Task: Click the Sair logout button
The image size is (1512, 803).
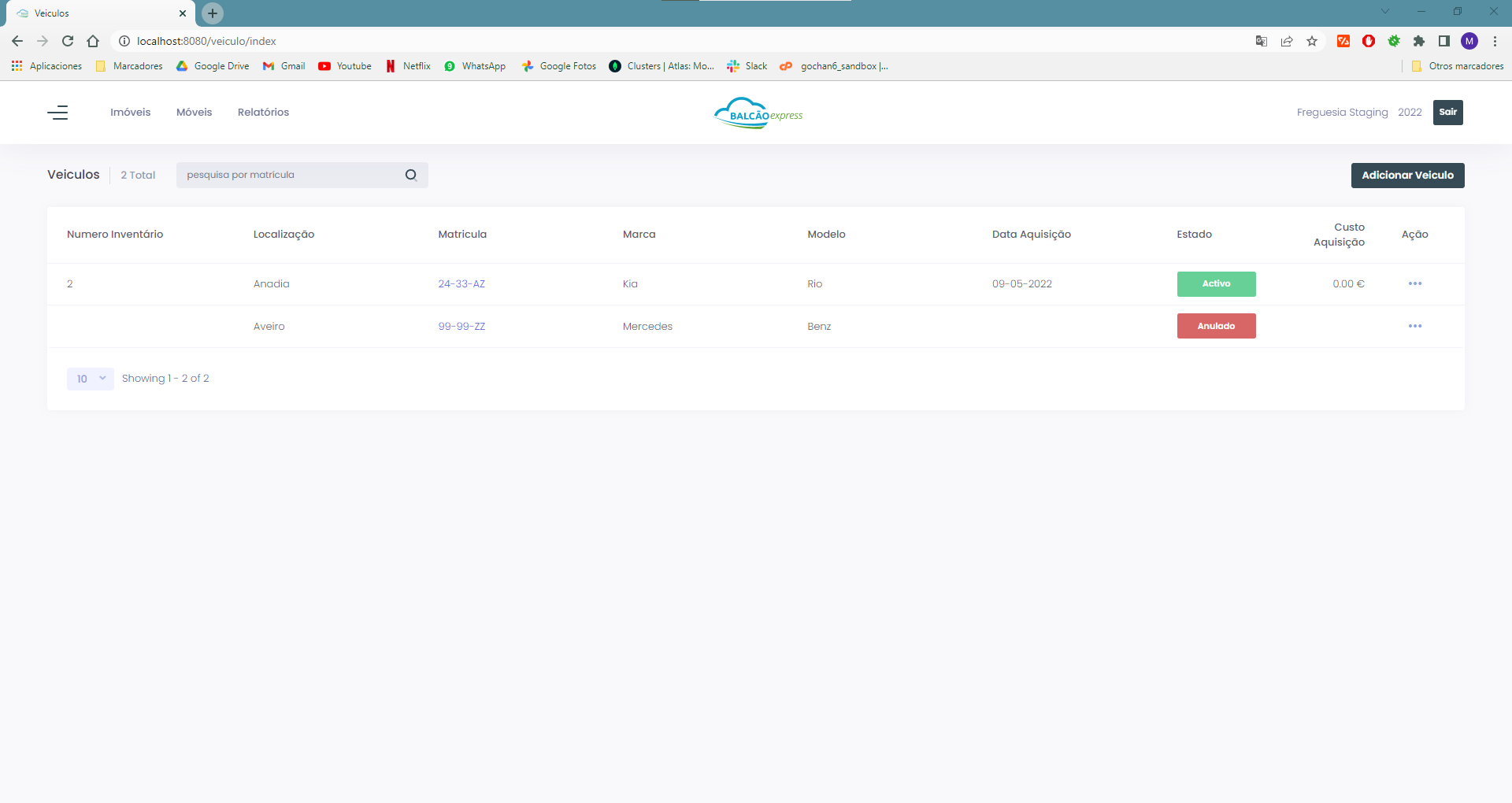Action: tap(1448, 113)
